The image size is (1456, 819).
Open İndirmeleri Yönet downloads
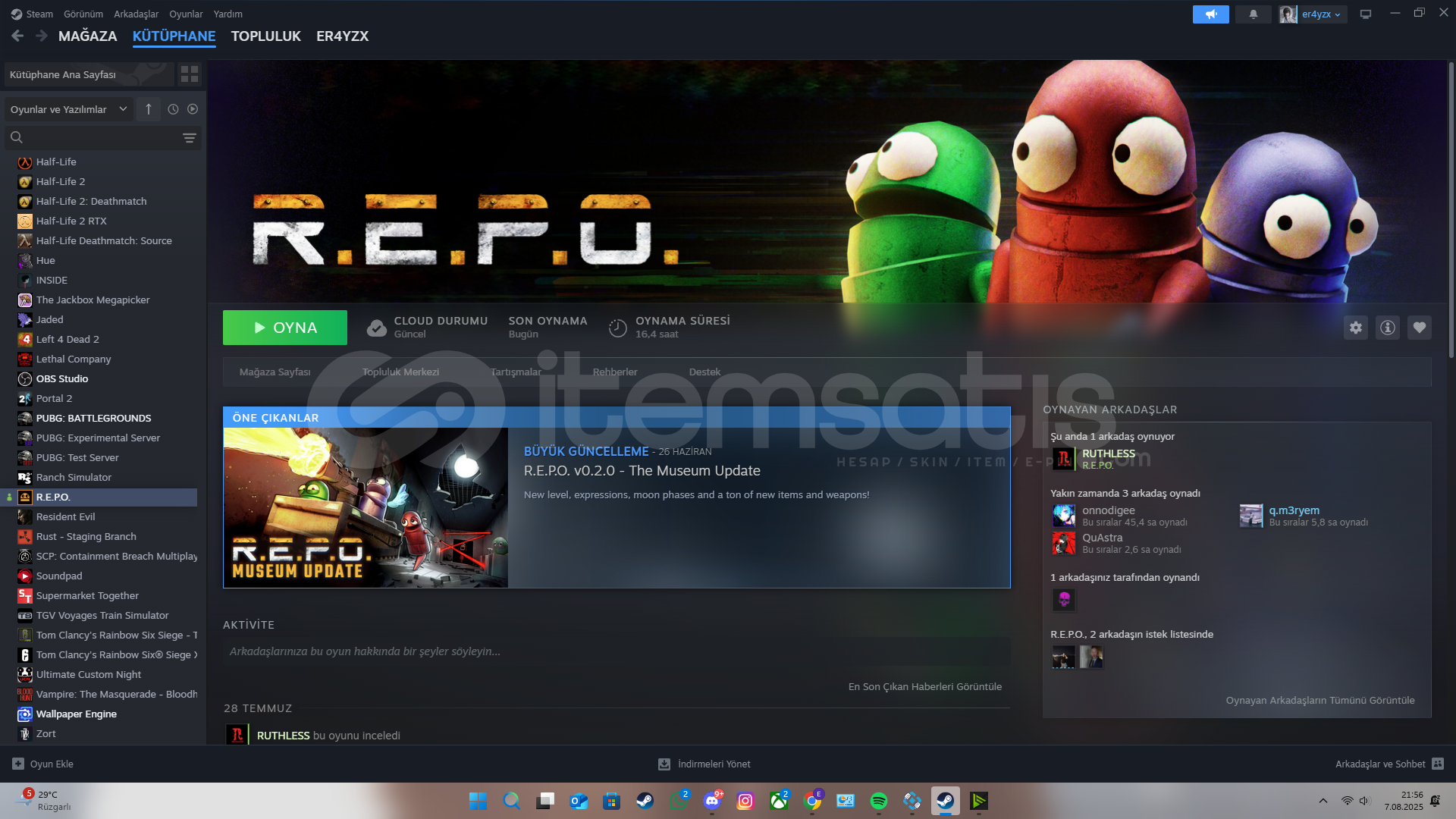coord(704,764)
